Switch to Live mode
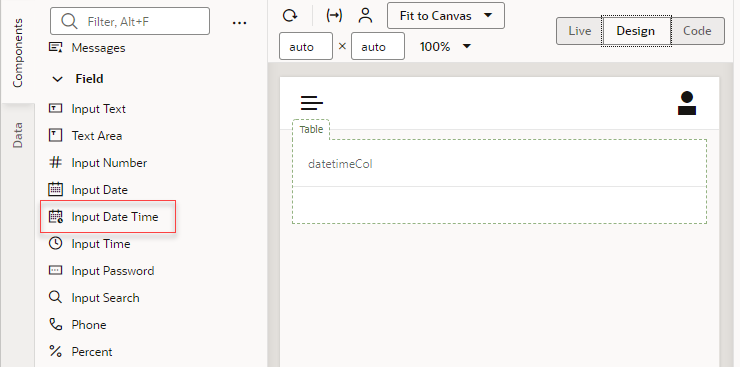Viewport: 740px width, 367px height. [580, 31]
